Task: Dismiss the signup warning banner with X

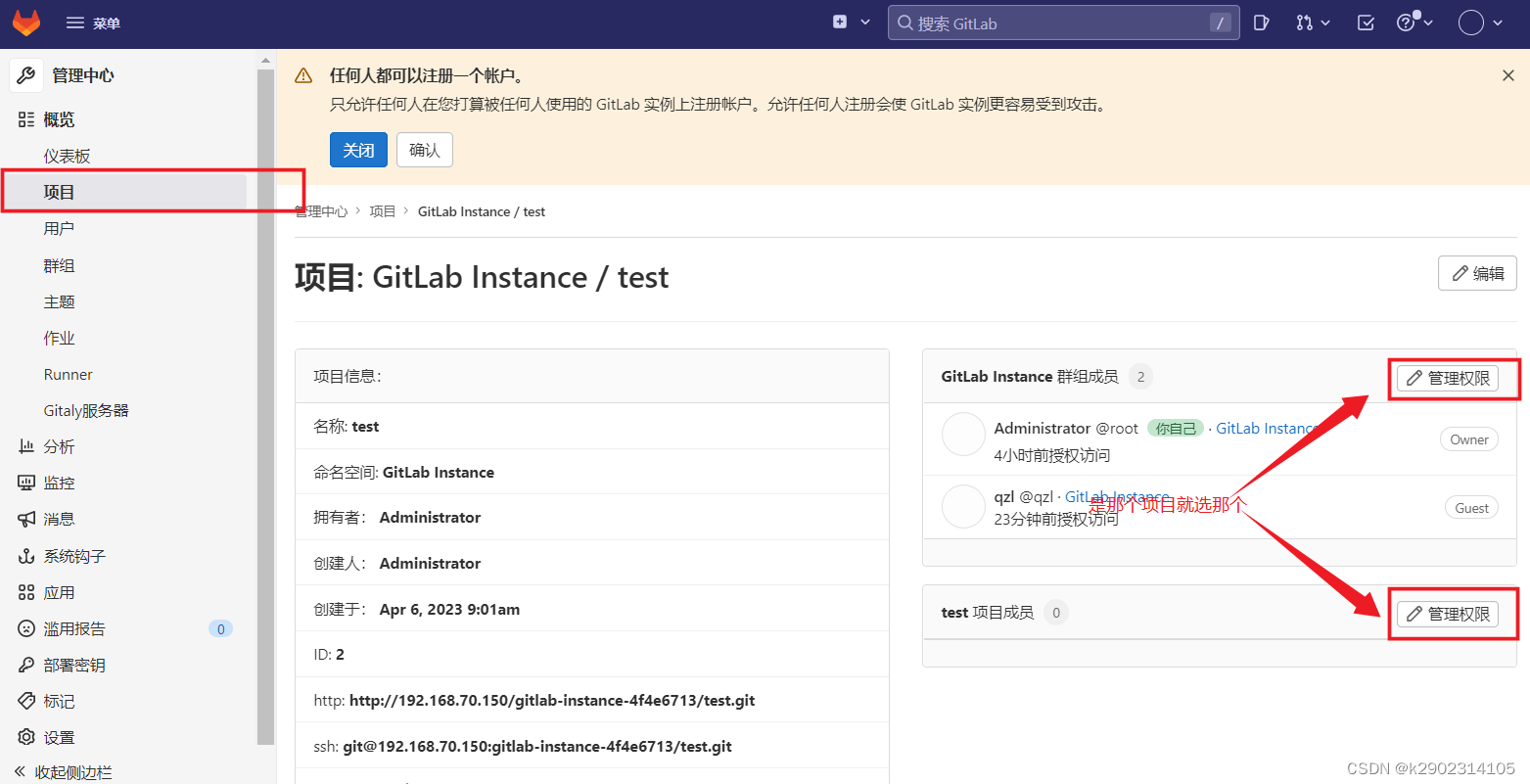Action: 1507,75
